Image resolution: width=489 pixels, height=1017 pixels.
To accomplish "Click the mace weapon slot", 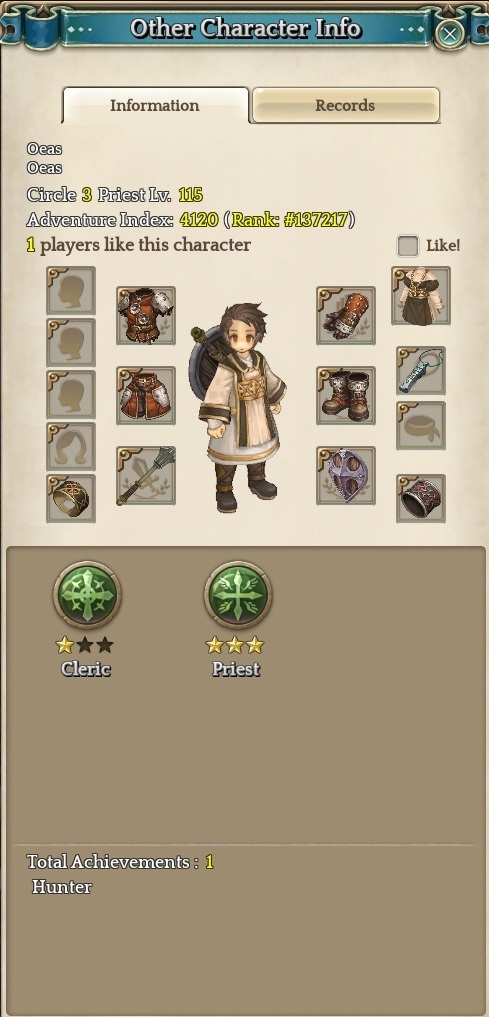I will tap(146, 475).
